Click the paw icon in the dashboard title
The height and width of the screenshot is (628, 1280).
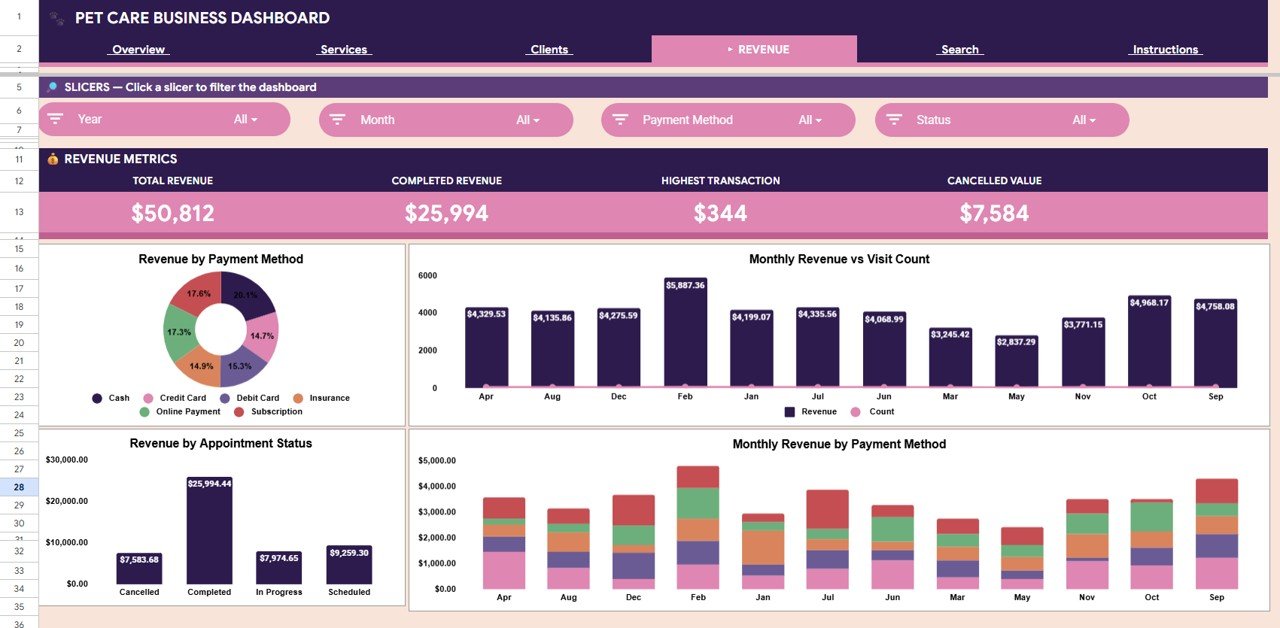[x=56, y=17]
